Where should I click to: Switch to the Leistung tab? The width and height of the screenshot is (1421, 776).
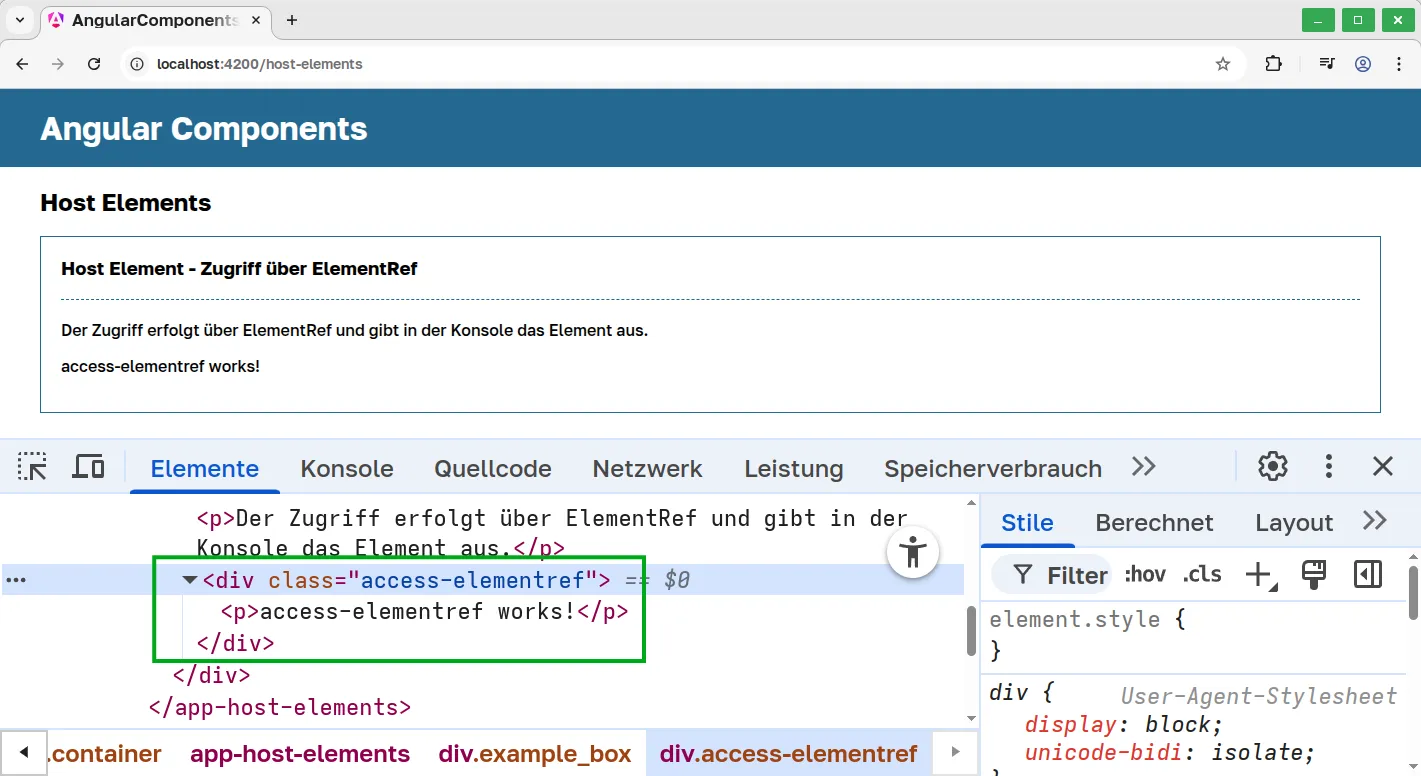point(794,469)
